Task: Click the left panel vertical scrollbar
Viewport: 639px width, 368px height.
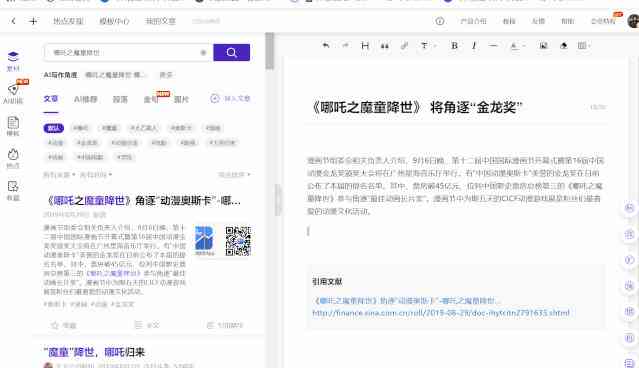Action: (269, 51)
